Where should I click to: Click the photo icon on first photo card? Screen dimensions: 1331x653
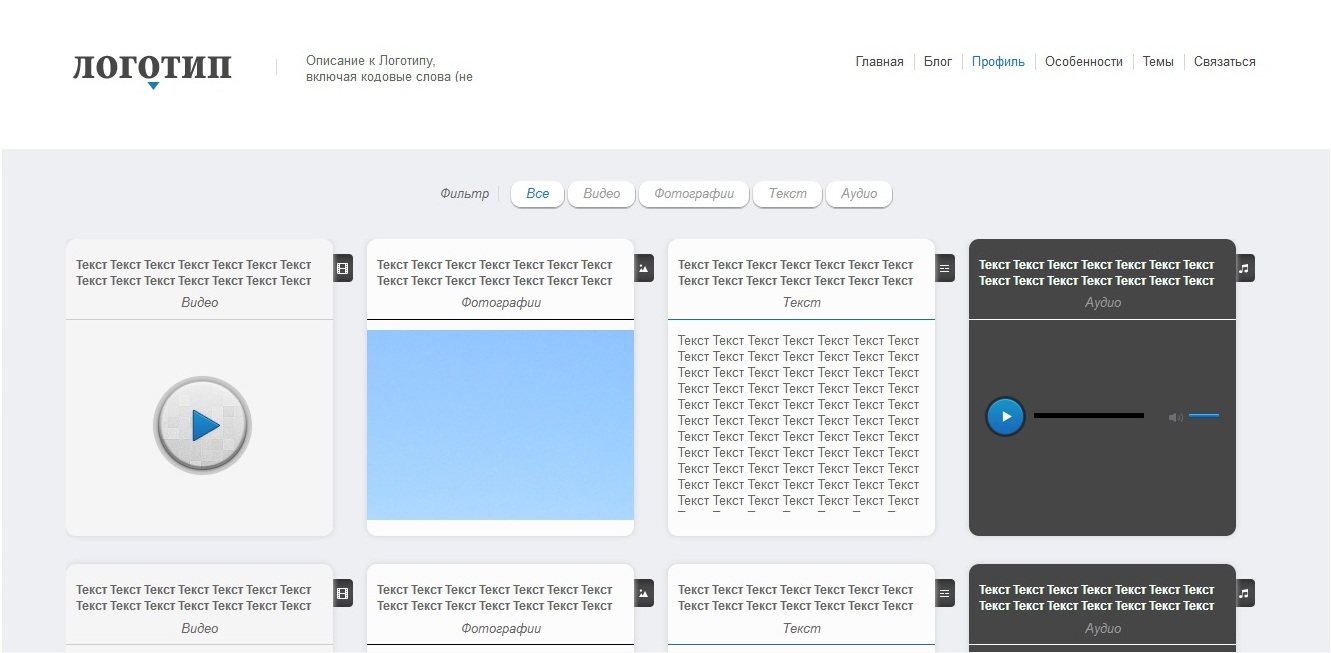coord(644,268)
